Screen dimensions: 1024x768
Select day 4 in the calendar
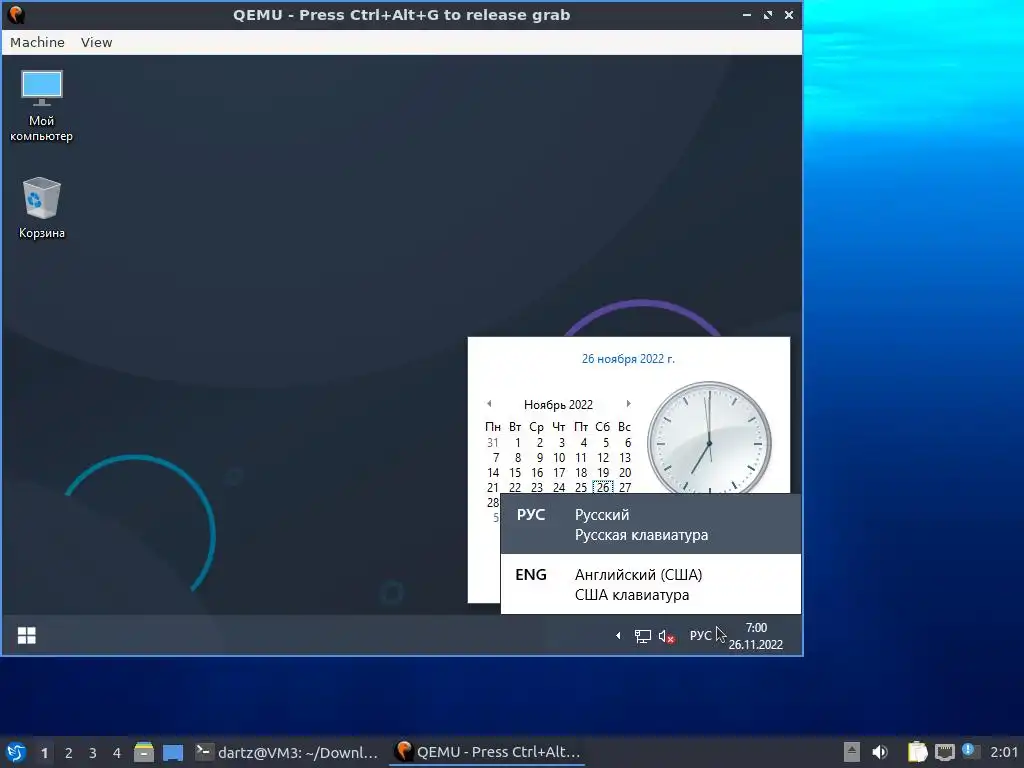584,443
